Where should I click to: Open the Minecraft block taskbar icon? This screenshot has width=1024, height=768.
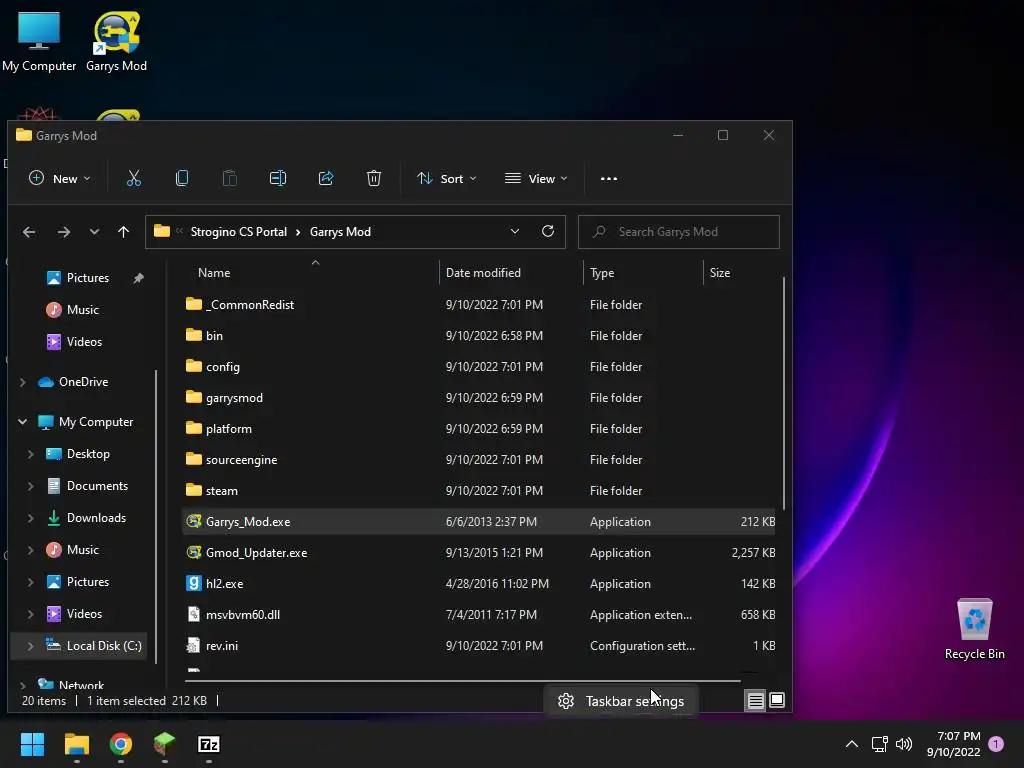click(x=165, y=744)
